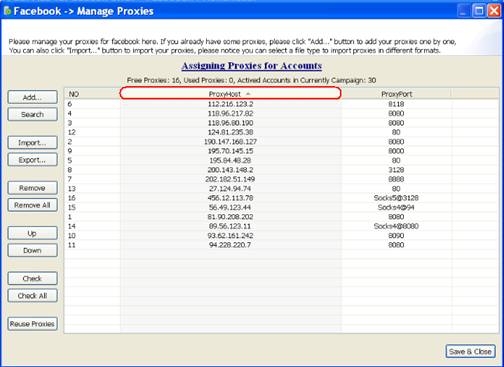The image size is (504, 367).
Task: Click port value Socks4@8080
Action: tap(396, 226)
